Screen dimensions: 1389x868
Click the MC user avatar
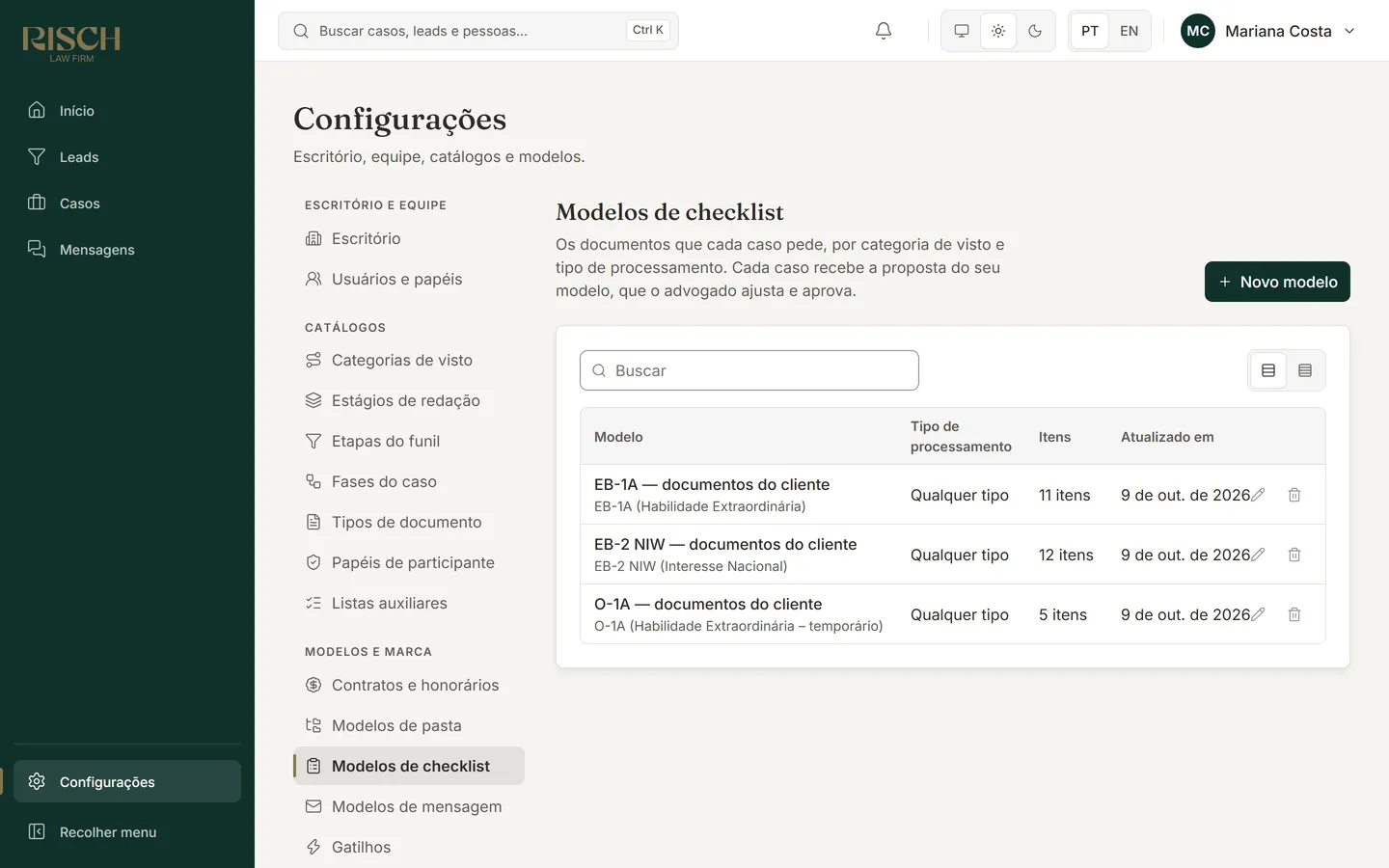tap(1198, 31)
